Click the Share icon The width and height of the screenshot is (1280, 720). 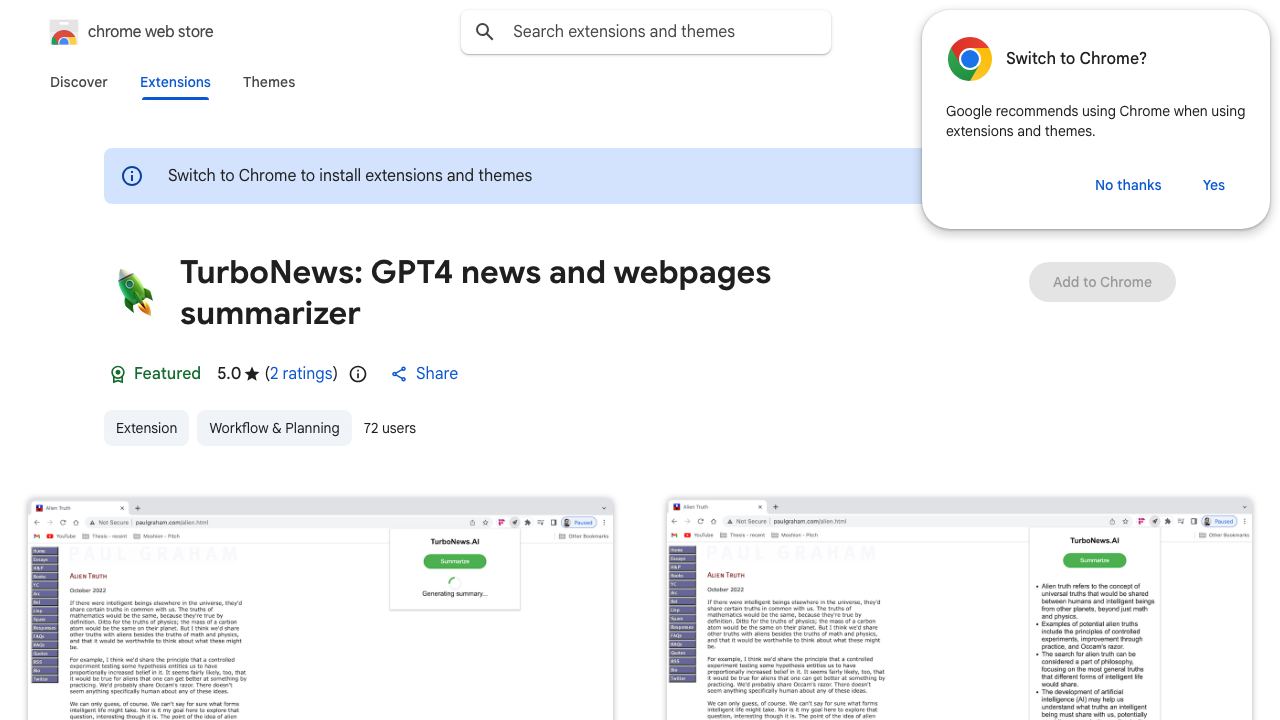(x=399, y=374)
